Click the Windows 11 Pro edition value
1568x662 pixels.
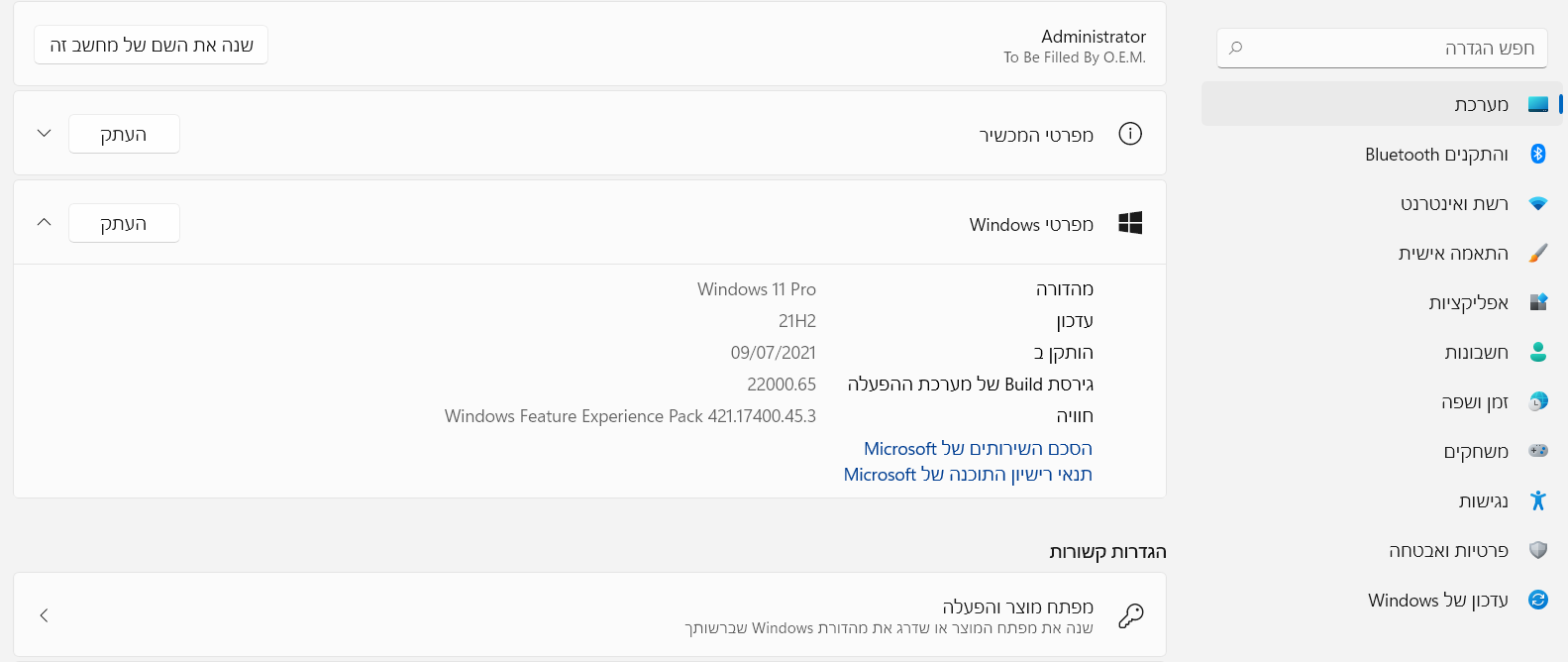point(757,289)
